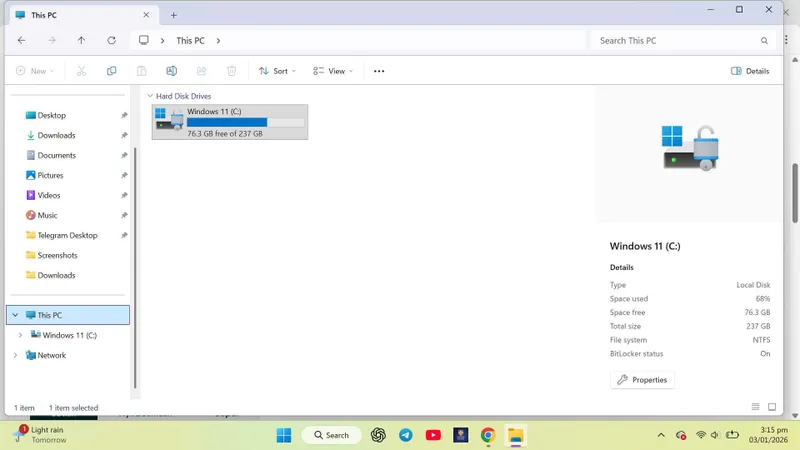Screen dimensions: 800x450
Task: Open Telegram from the taskbar
Action: [406, 435]
